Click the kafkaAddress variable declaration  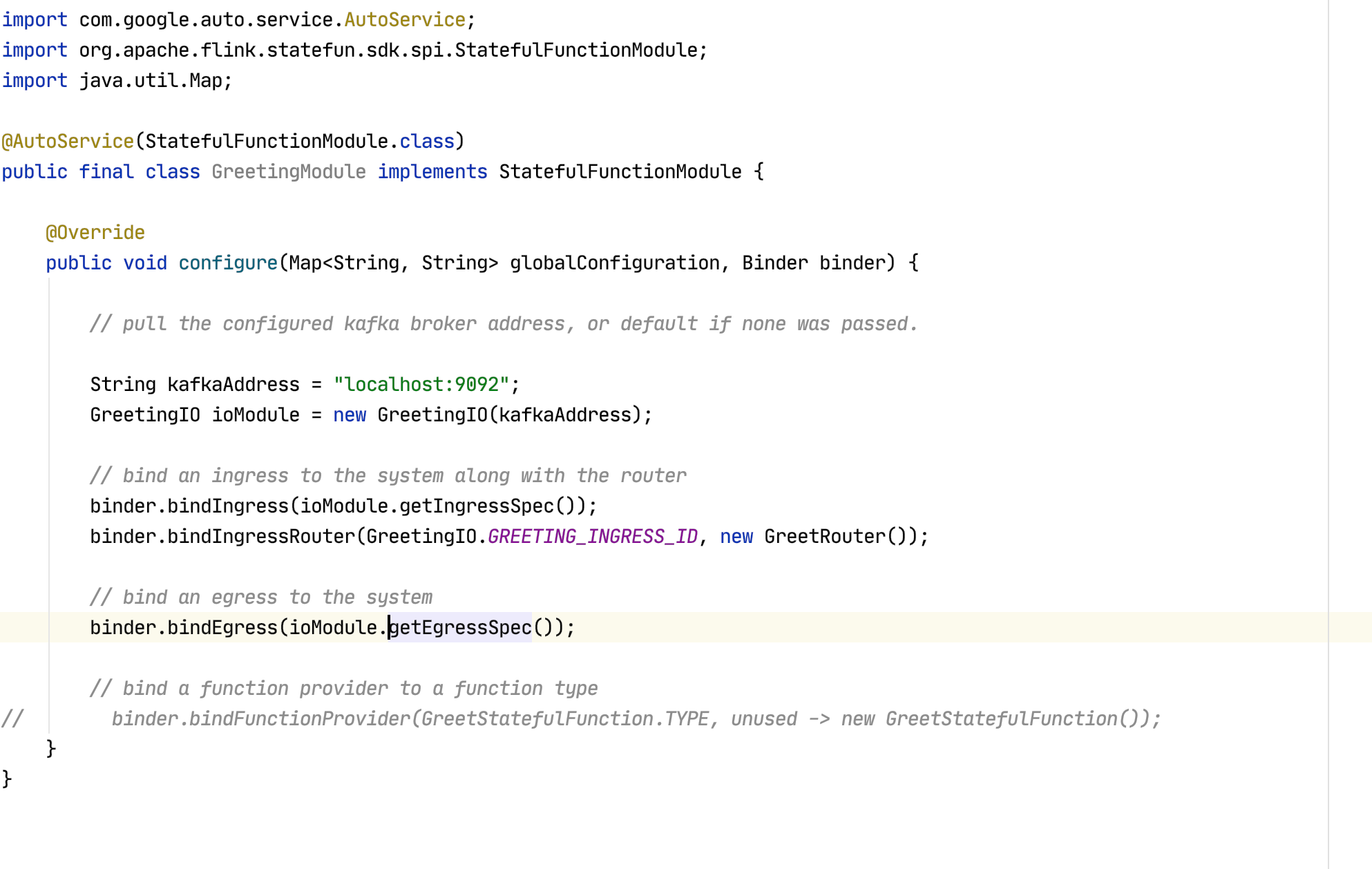click(234, 385)
